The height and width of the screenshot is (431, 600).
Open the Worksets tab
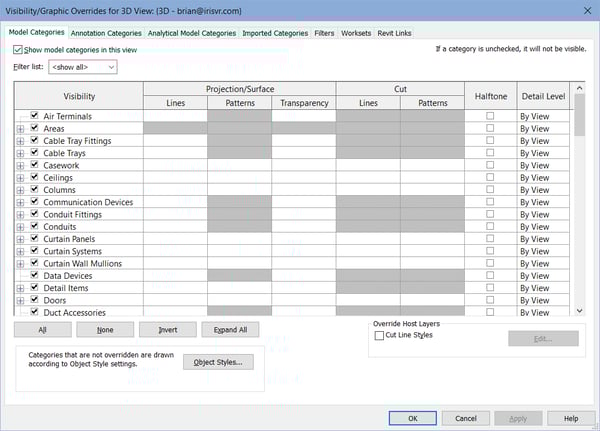356,33
